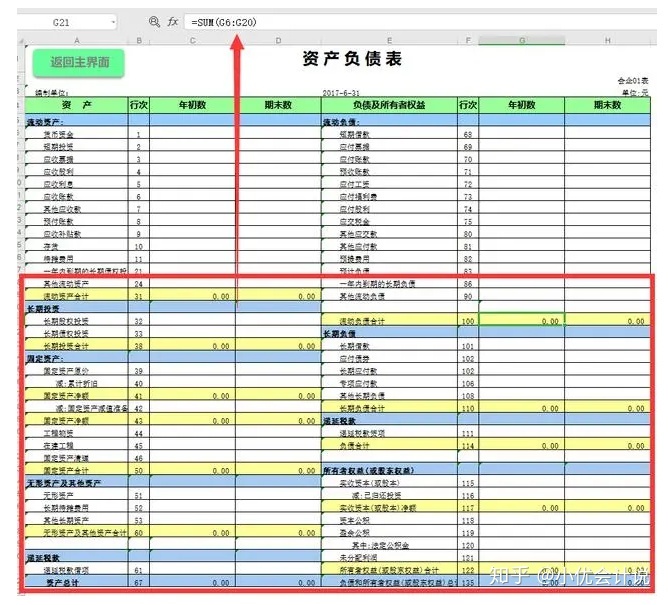Expand the G21 name box dropdown arrow

[113, 22]
